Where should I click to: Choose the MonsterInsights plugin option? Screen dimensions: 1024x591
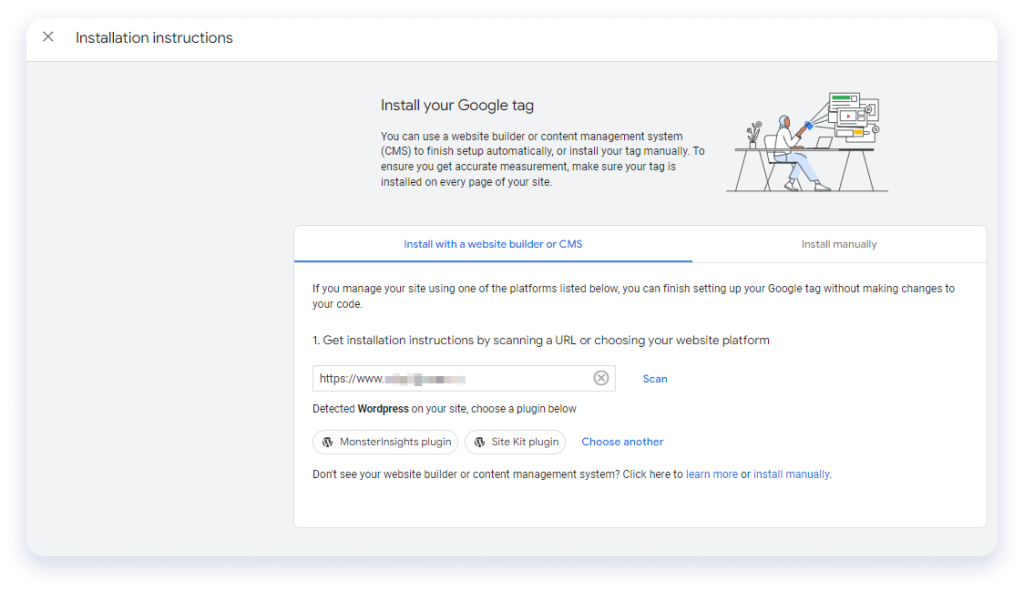385,442
